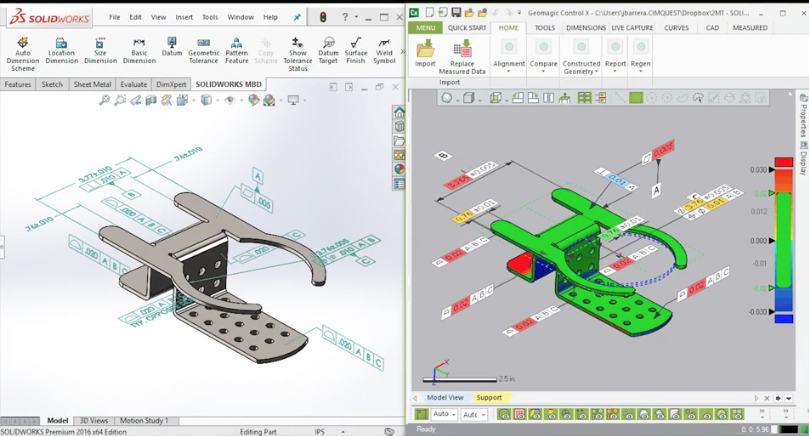
Task: Open the second Auto dropdown in Geomagic
Action: point(474,414)
